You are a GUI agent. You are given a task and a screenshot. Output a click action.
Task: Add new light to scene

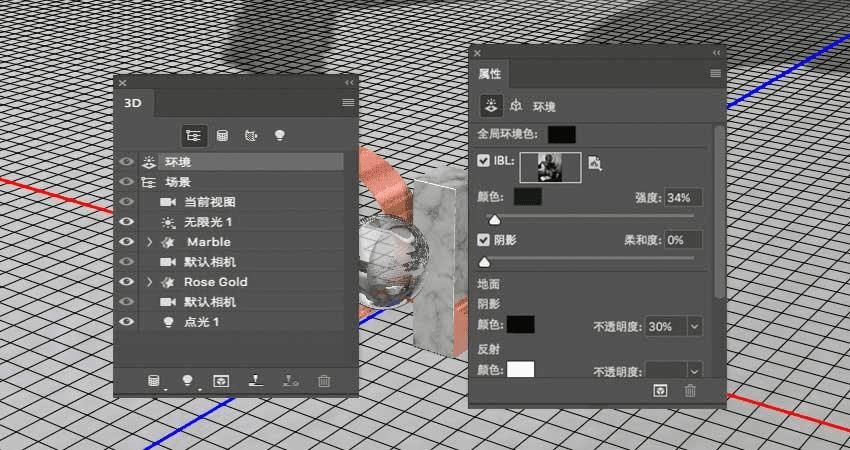pos(188,381)
